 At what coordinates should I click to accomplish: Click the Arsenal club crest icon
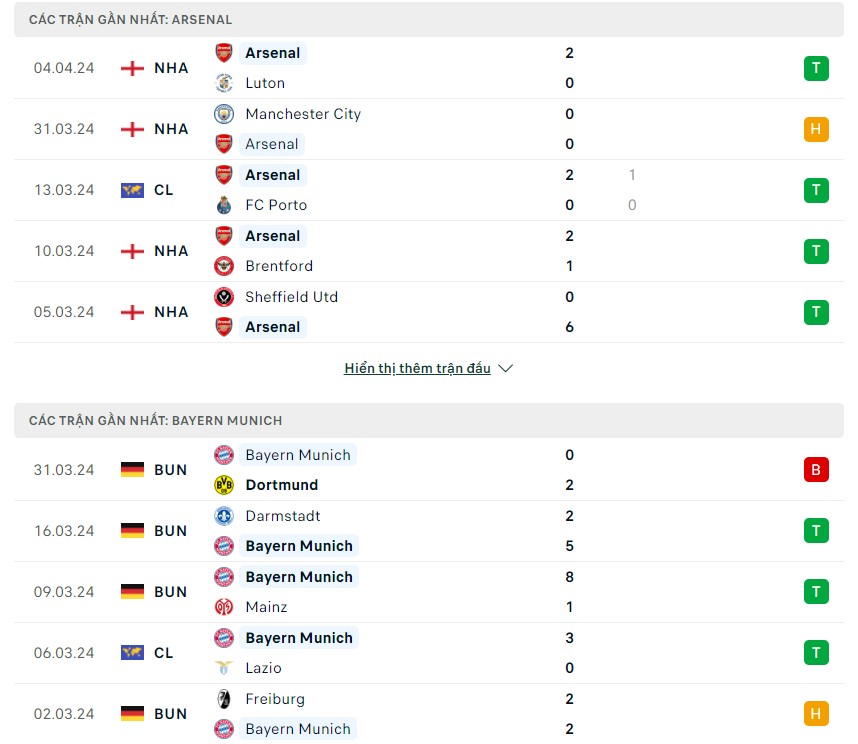coord(223,53)
